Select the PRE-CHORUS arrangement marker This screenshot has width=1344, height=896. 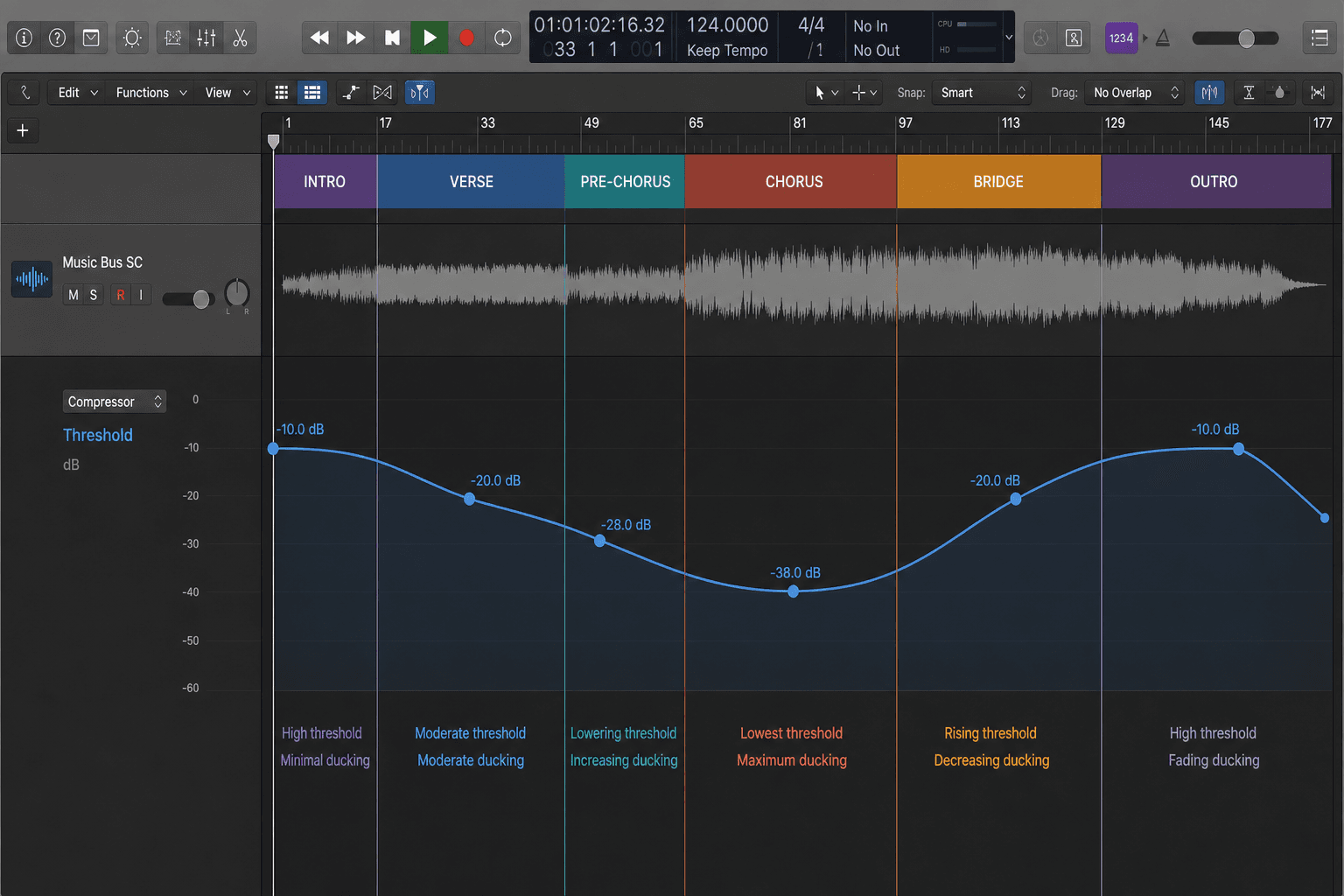pyautogui.click(x=625, y=182)
